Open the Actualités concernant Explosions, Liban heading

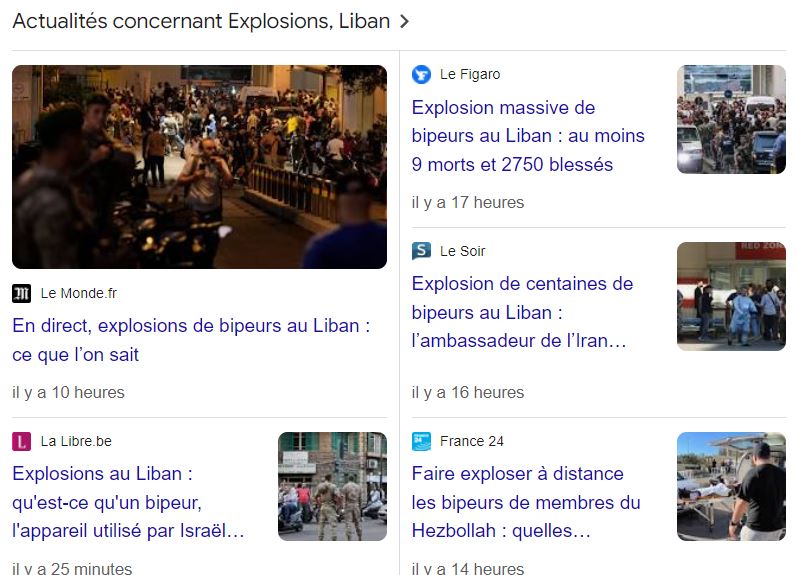tap(201, 21)
